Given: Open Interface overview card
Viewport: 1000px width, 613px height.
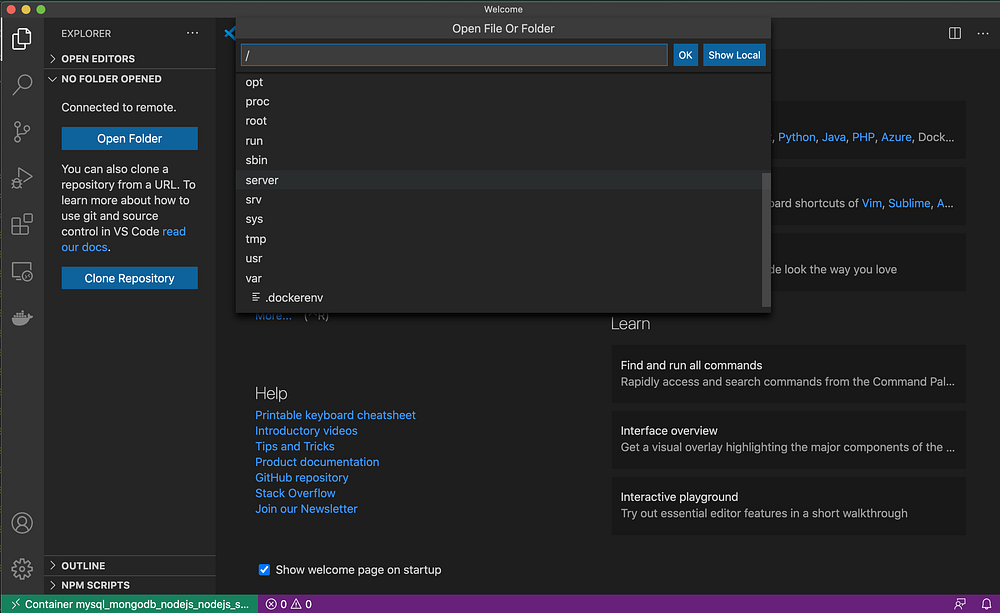Looking at the screenshot, I should pos(788,439).
